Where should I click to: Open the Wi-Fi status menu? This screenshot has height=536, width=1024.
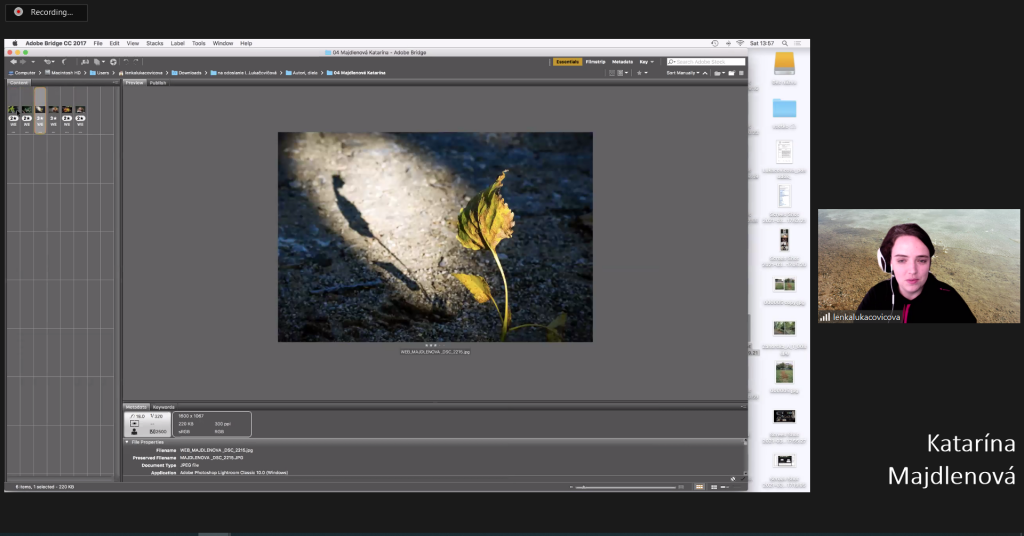point(740,43)
